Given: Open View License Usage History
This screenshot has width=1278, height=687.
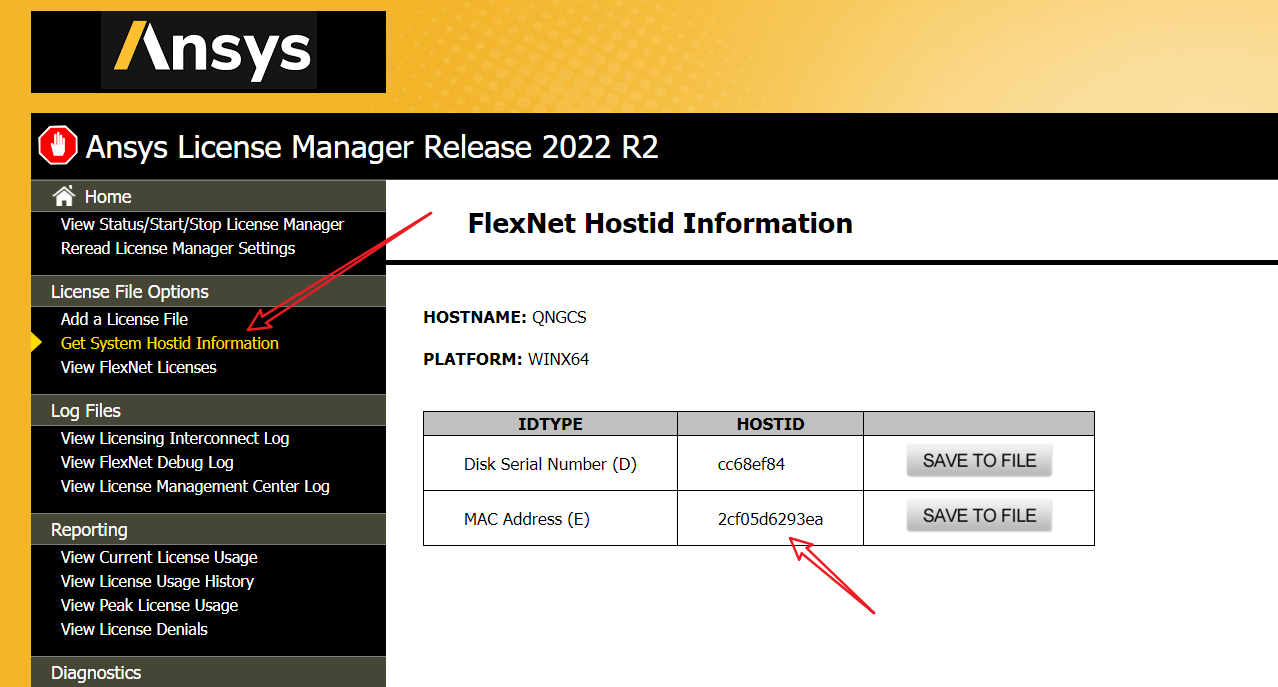Looking at the screenshot, I should [157, 581].
